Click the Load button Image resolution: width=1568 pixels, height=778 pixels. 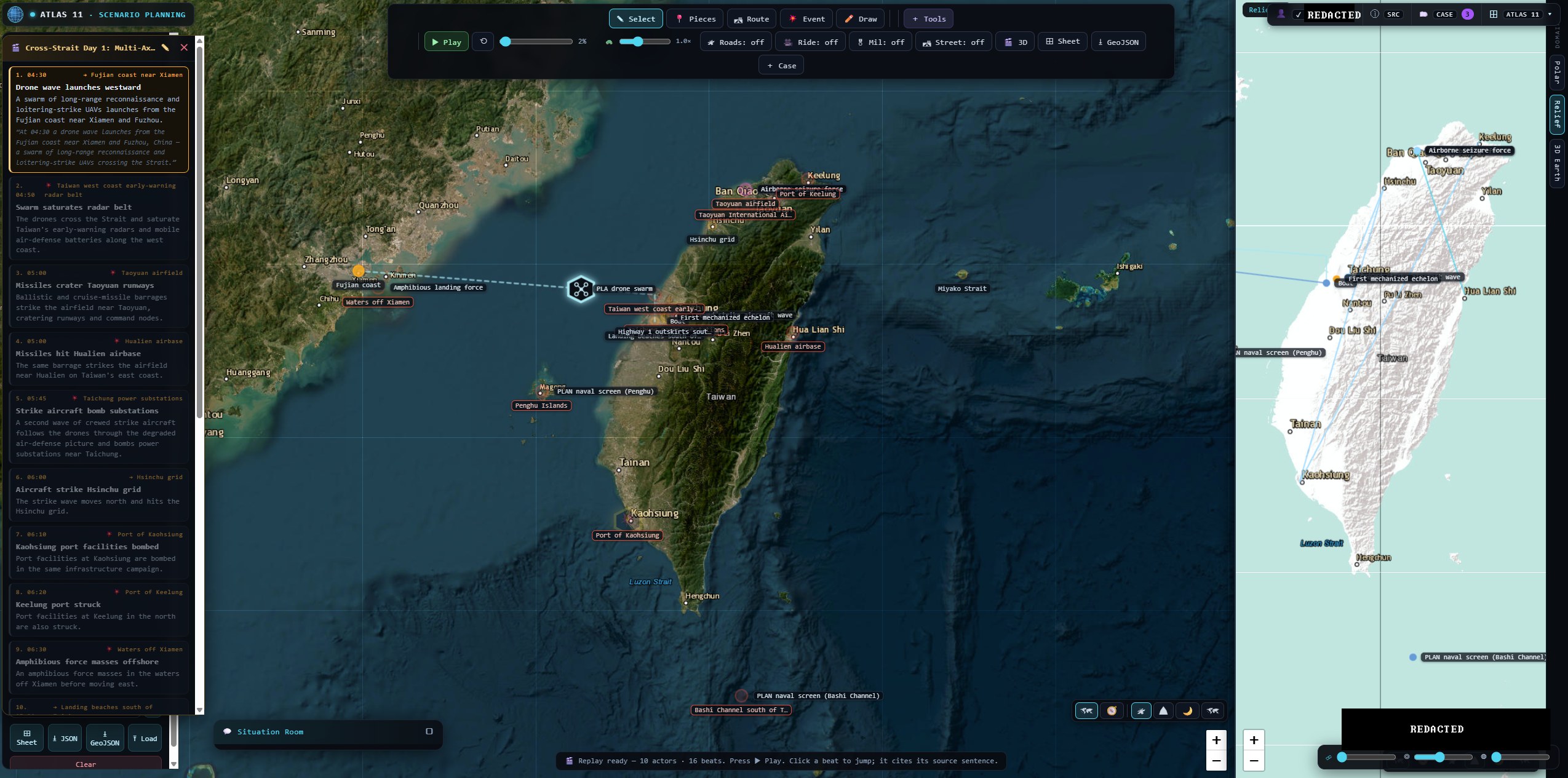[145, 738]
